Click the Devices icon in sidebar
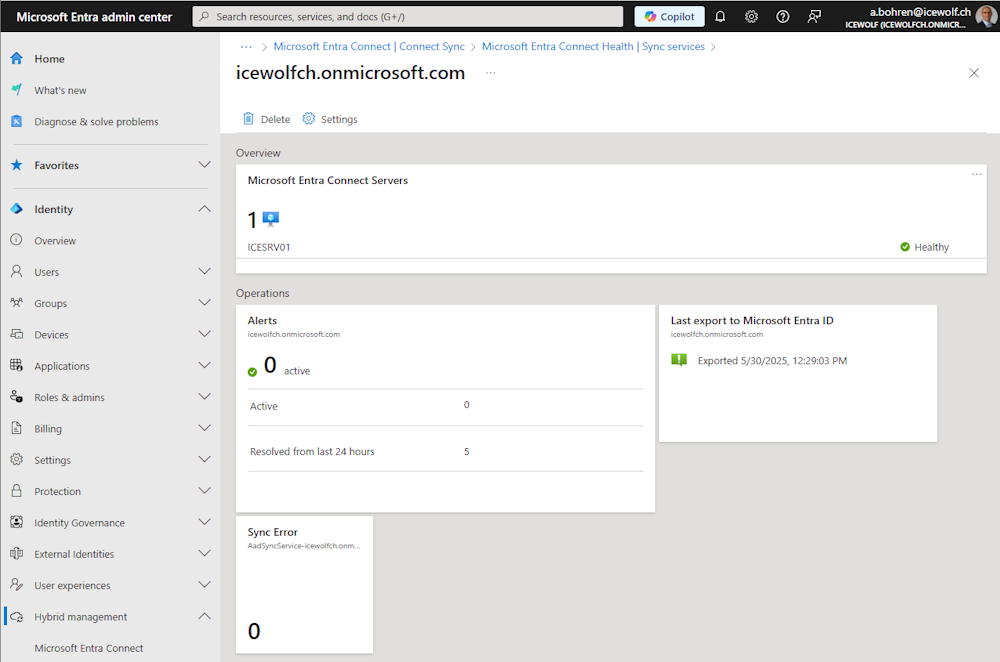This screenshot has width=1000, height=662. [17, 334]
